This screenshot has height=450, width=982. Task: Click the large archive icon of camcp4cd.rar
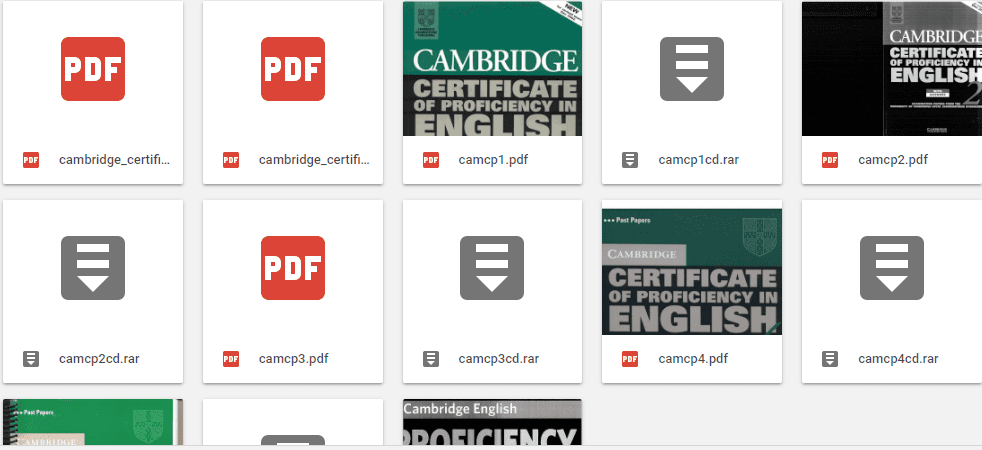[892, 268]
